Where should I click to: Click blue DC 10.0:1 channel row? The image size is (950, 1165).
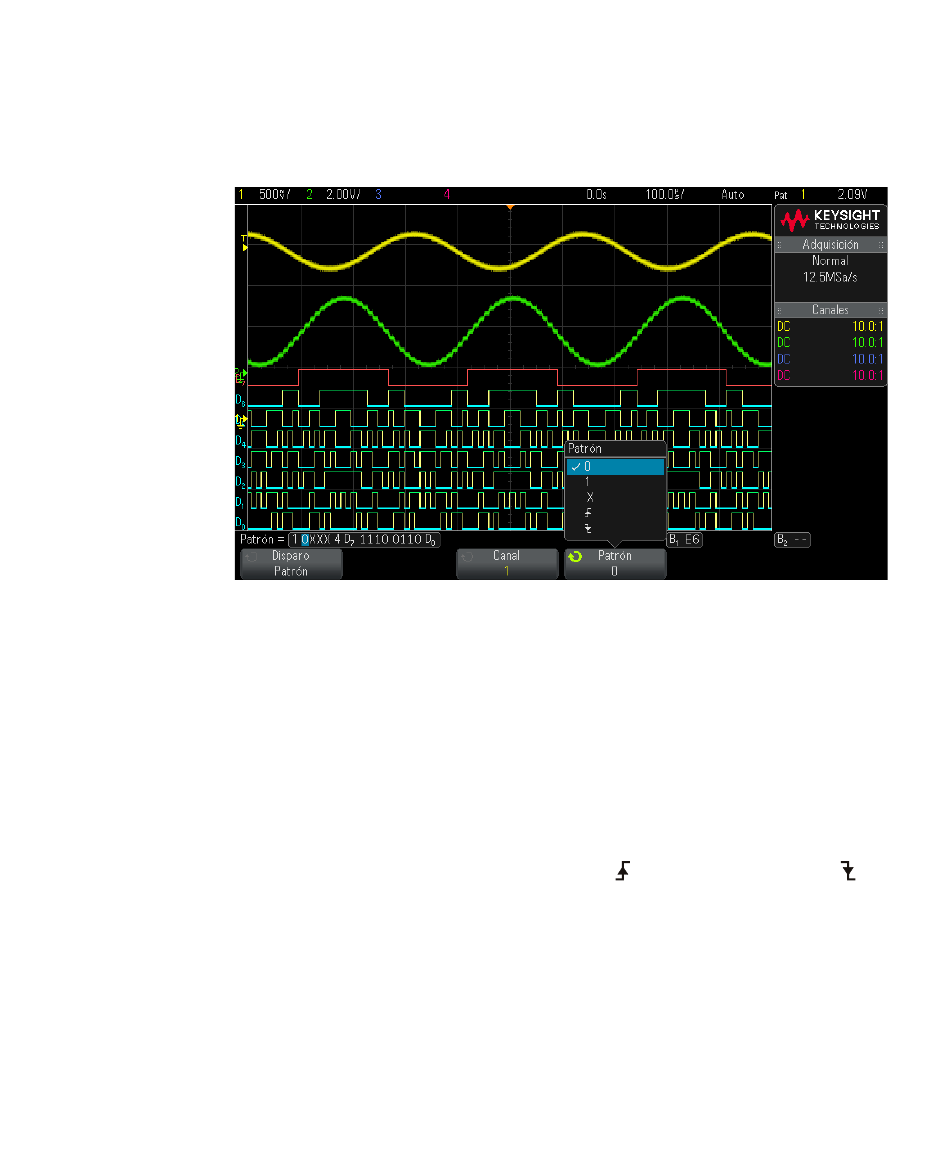click(830, 359)
